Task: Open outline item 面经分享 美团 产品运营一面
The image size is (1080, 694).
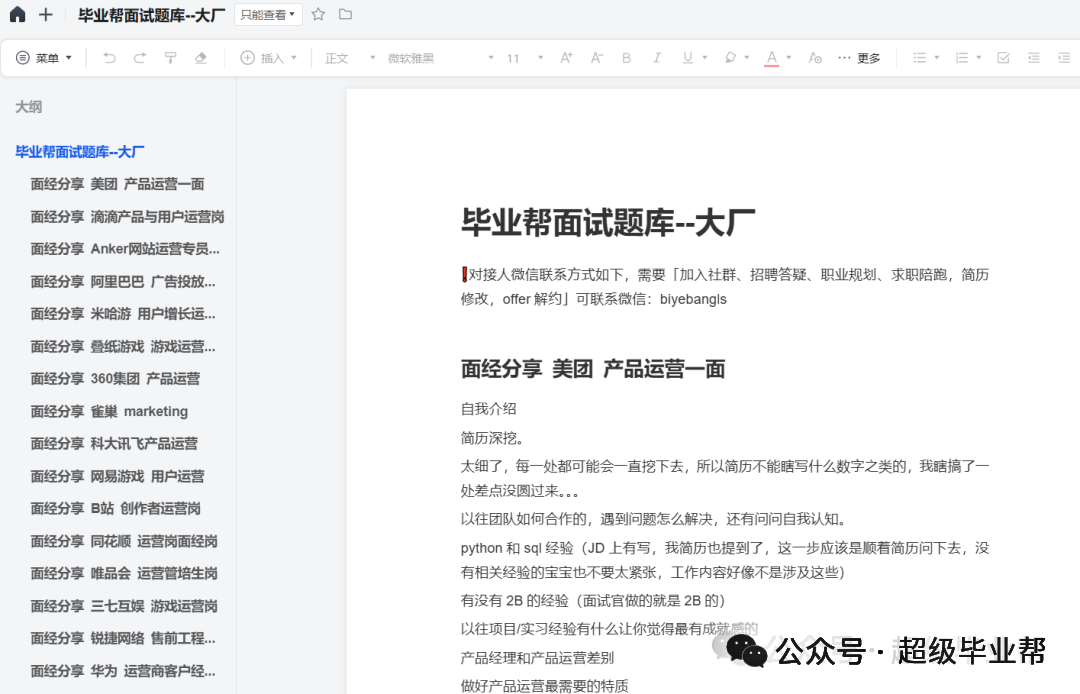Action: click(116, 183)
